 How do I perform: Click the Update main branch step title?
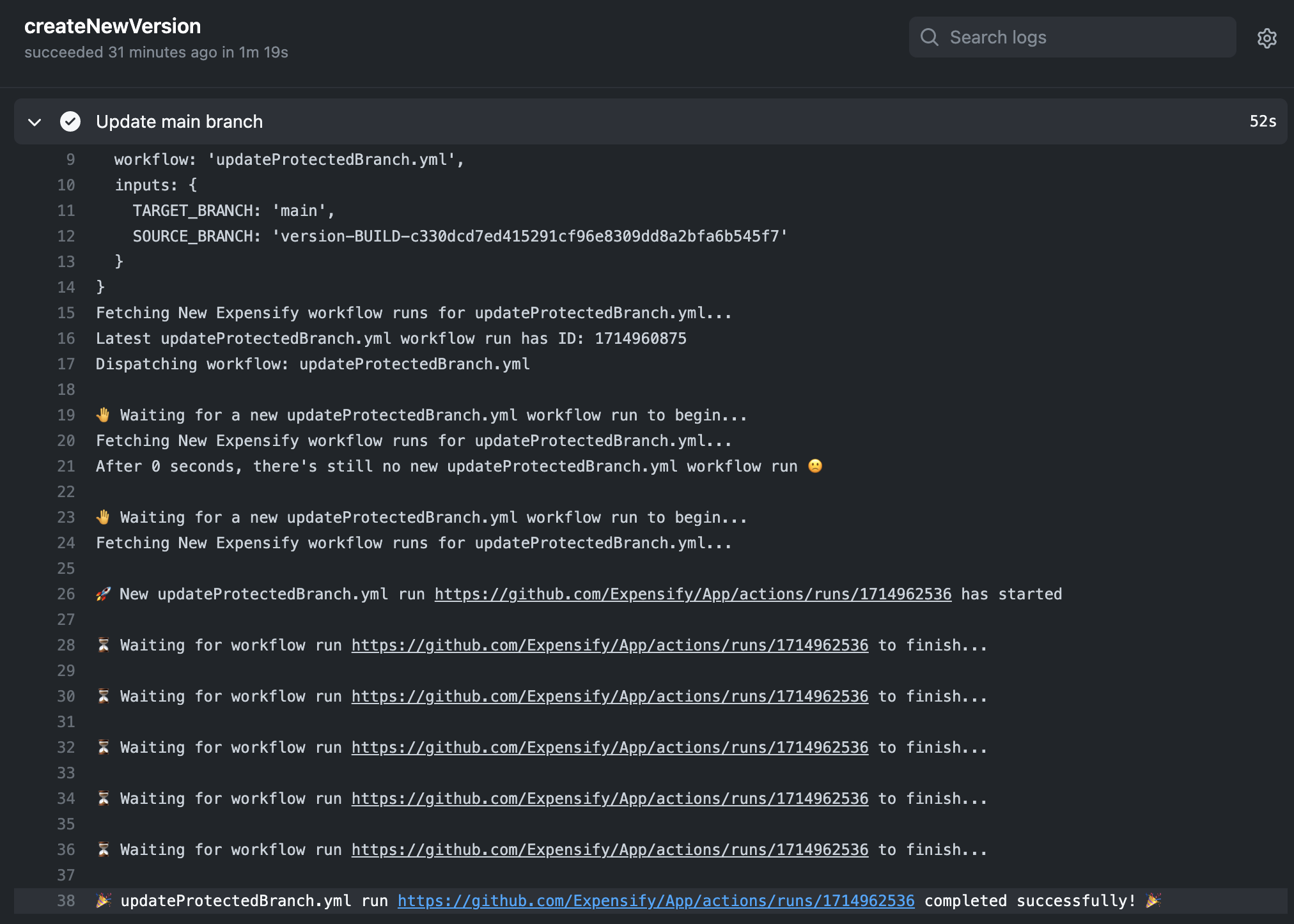(x=179, y=121)
